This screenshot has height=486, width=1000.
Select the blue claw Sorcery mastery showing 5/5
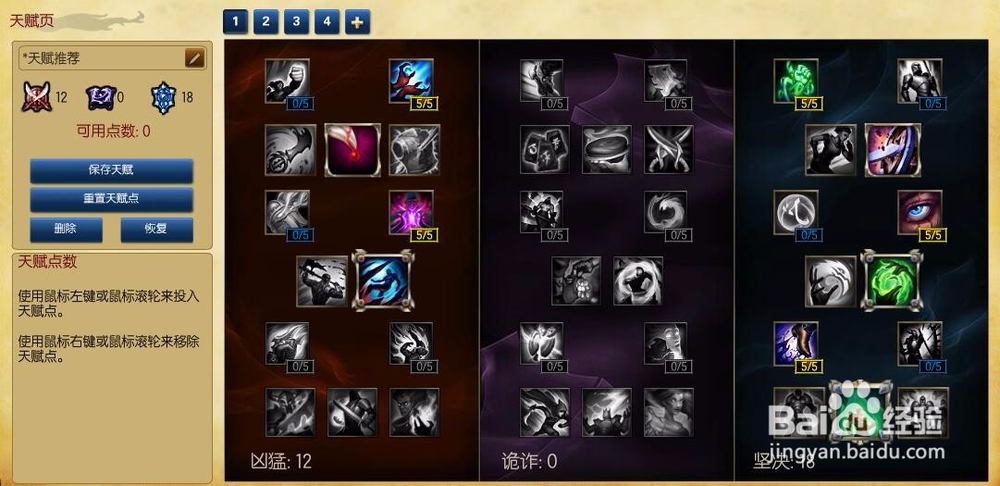(411, 81)
